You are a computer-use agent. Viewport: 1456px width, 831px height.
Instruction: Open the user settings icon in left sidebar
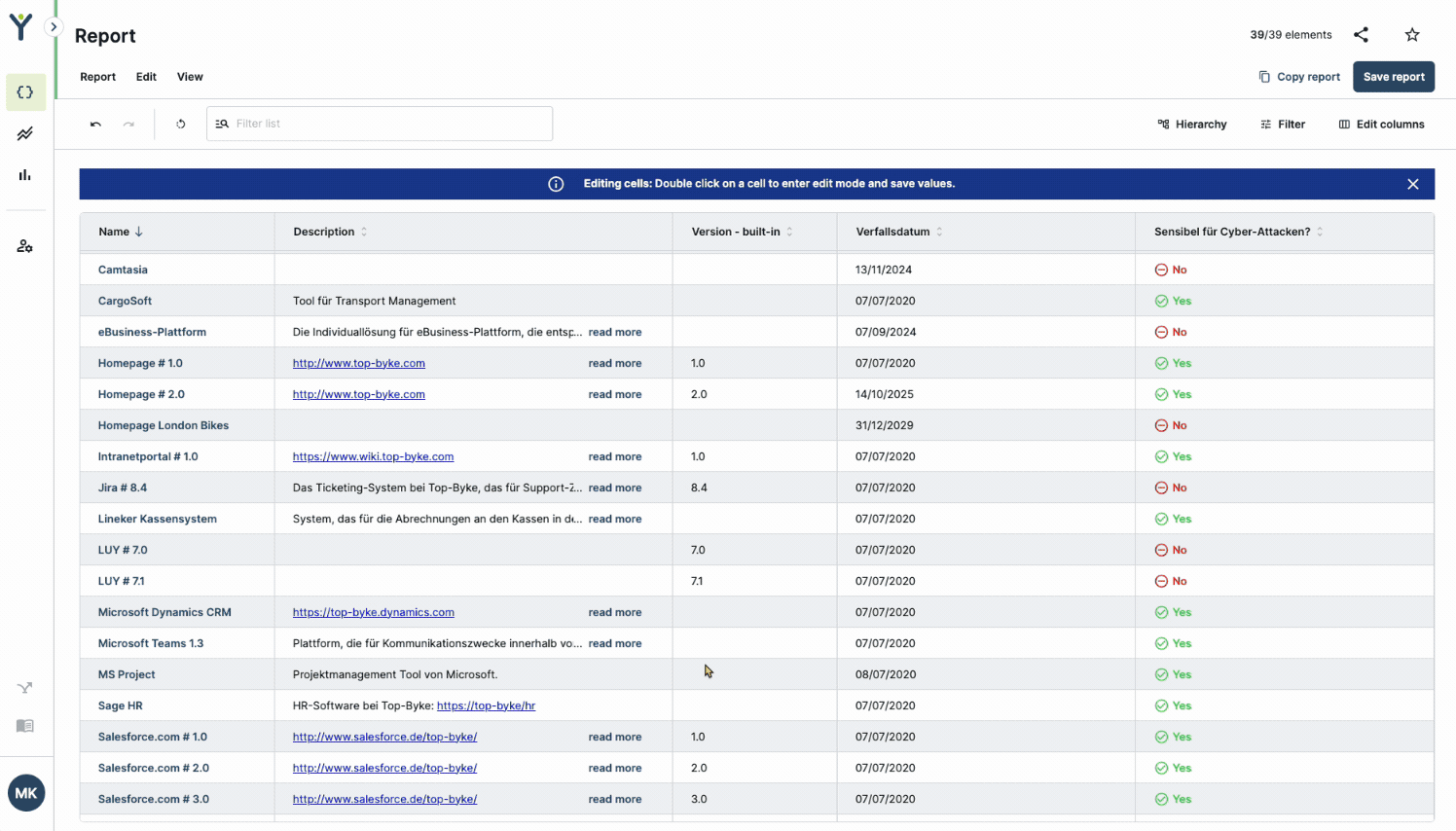25,246
